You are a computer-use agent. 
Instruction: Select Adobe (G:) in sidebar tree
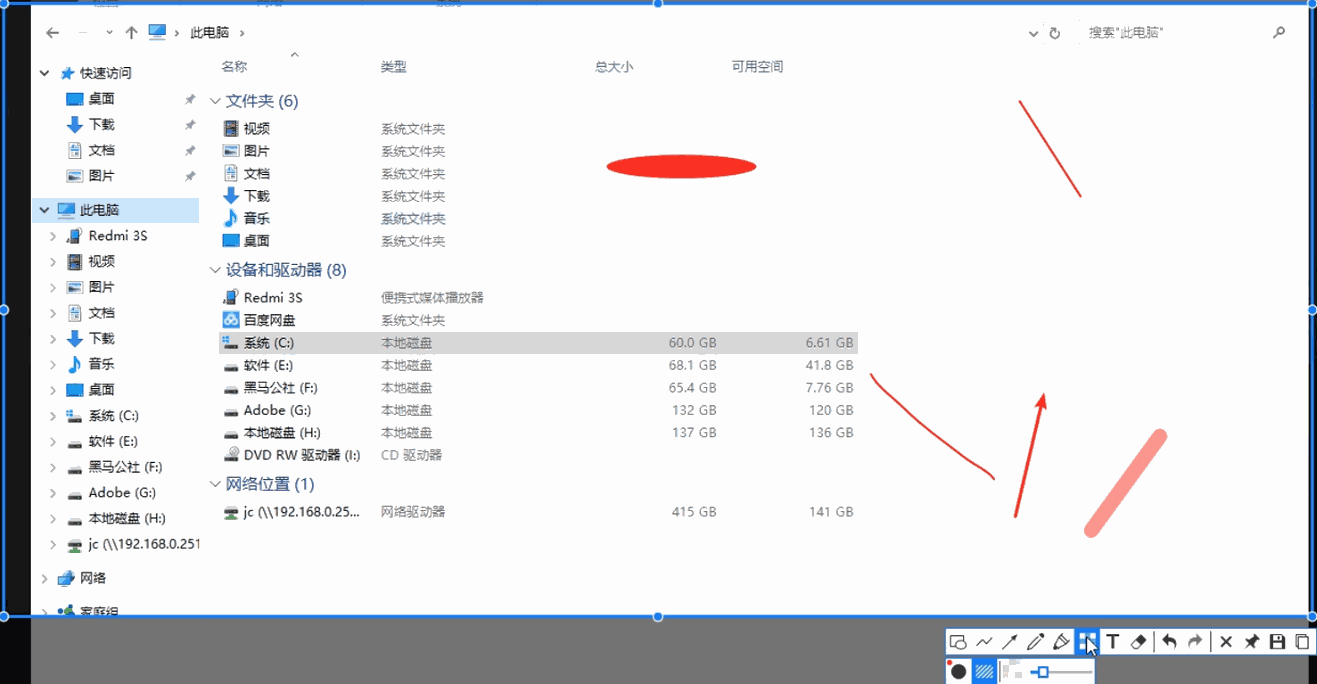coord(122,493)
